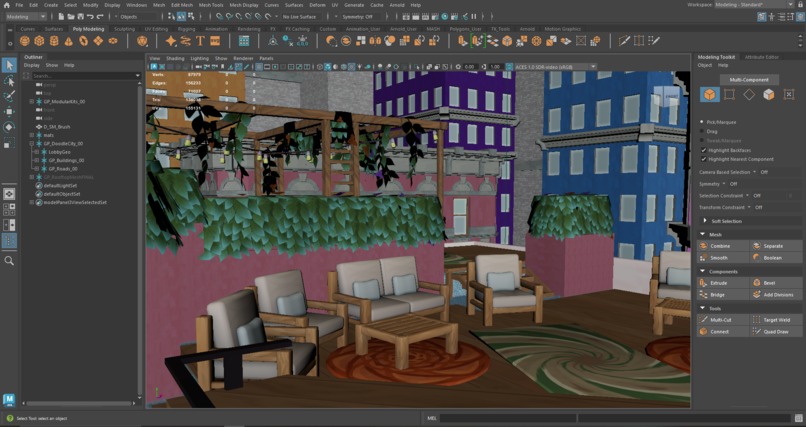
Task: Open the Workspace dropdown
Action: [754, 5]
